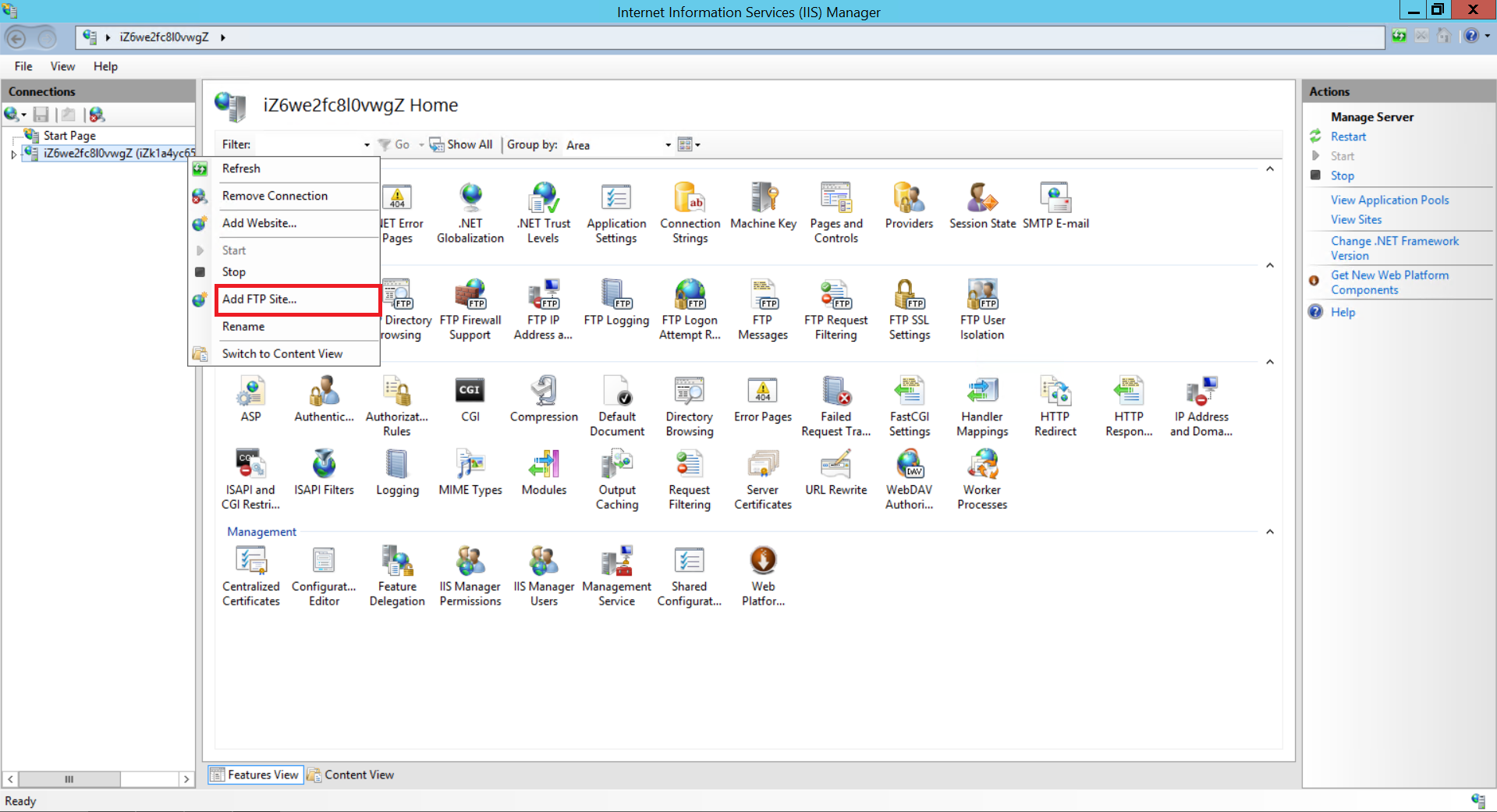Open the Authentication feature

[324, 399]
